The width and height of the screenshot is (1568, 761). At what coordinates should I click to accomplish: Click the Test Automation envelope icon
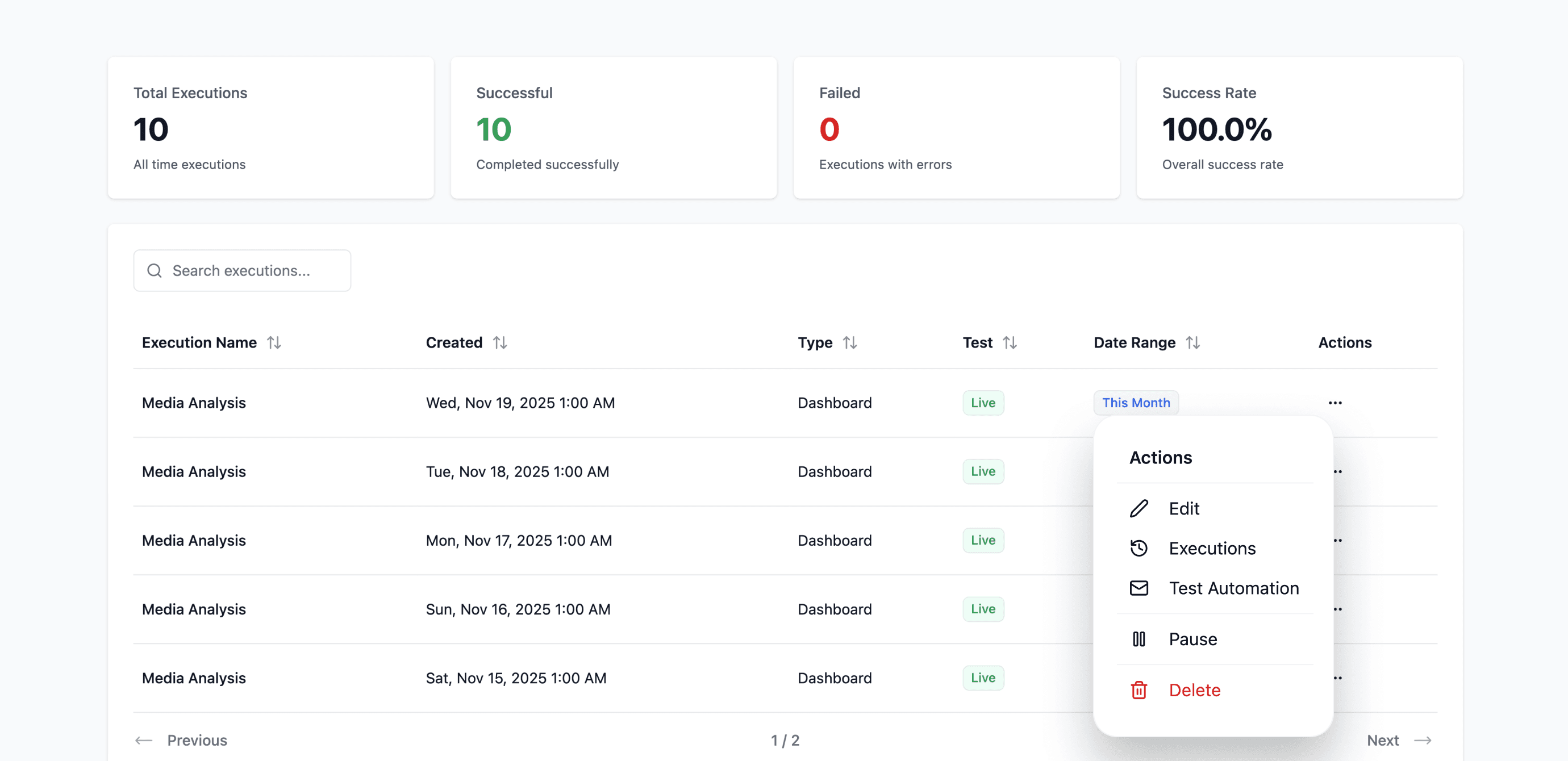(1139, 588)
